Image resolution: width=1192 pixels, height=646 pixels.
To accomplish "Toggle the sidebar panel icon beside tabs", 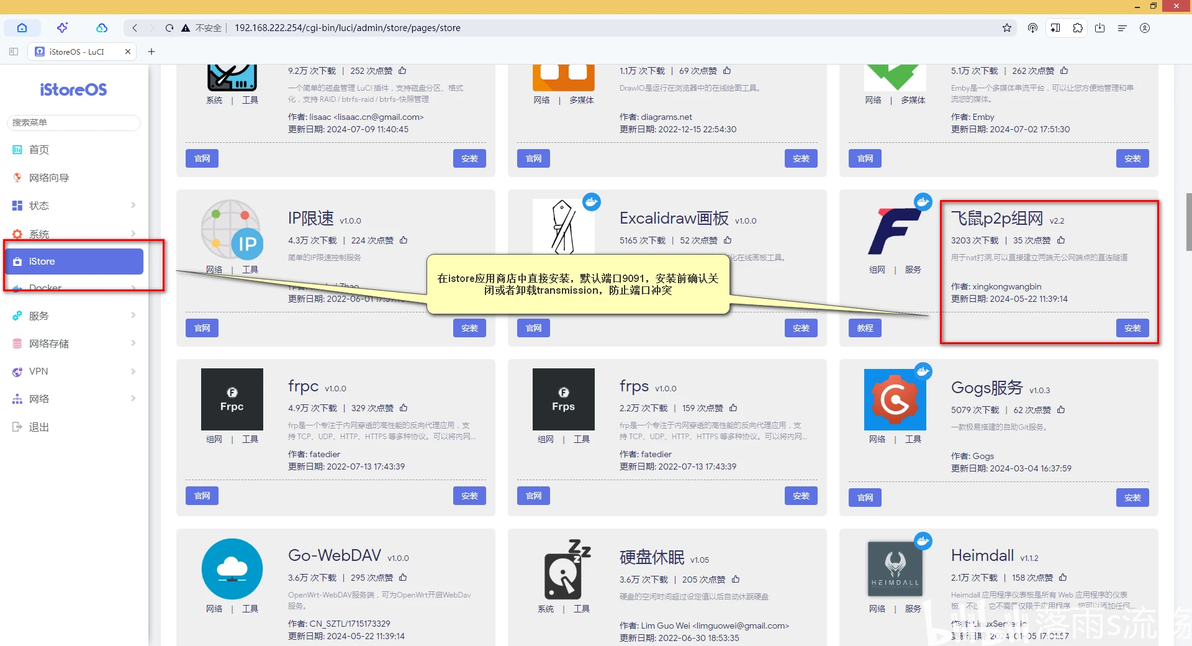I will 14,52.
